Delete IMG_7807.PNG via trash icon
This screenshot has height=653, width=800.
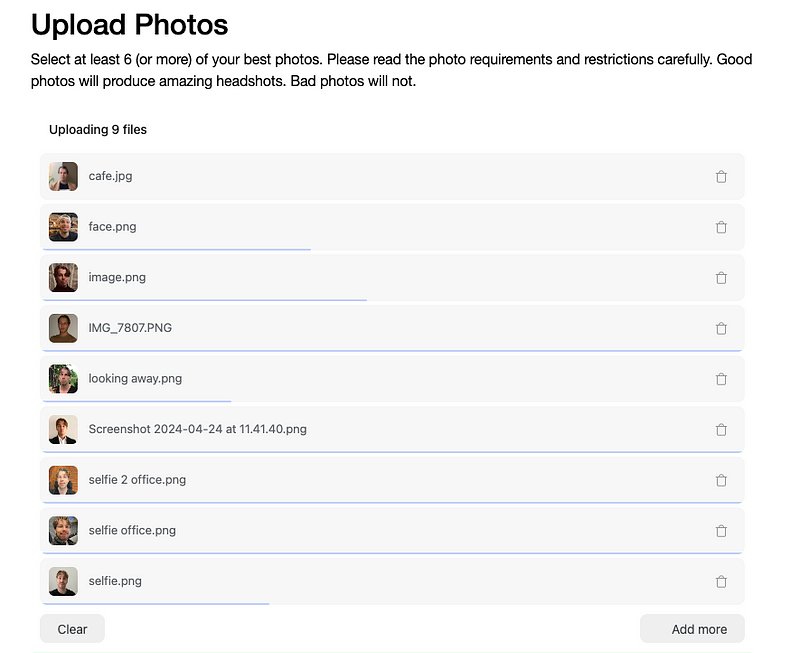coord(721,328)
